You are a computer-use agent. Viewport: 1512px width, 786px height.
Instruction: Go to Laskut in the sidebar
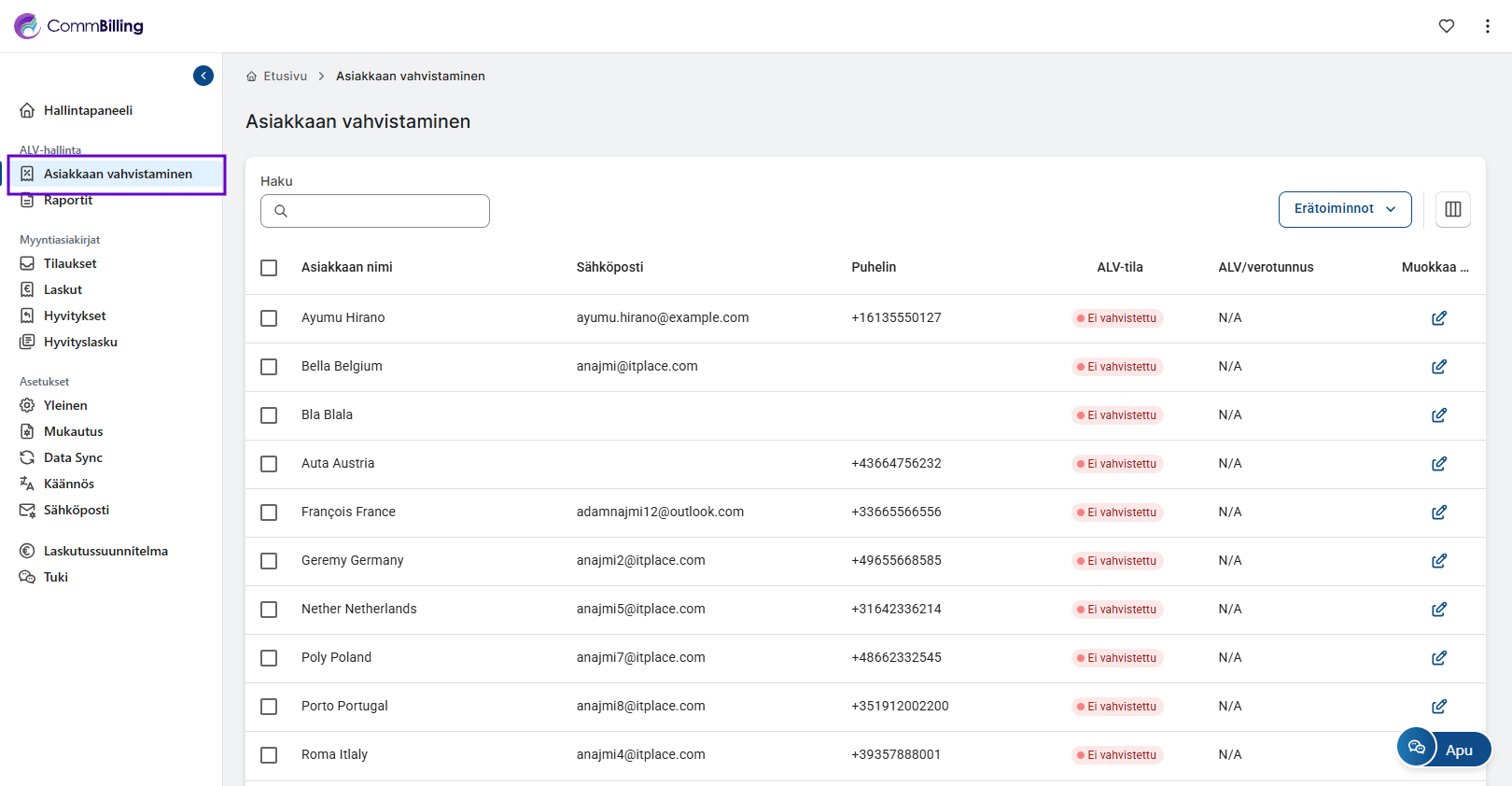[x=63, y=289]
